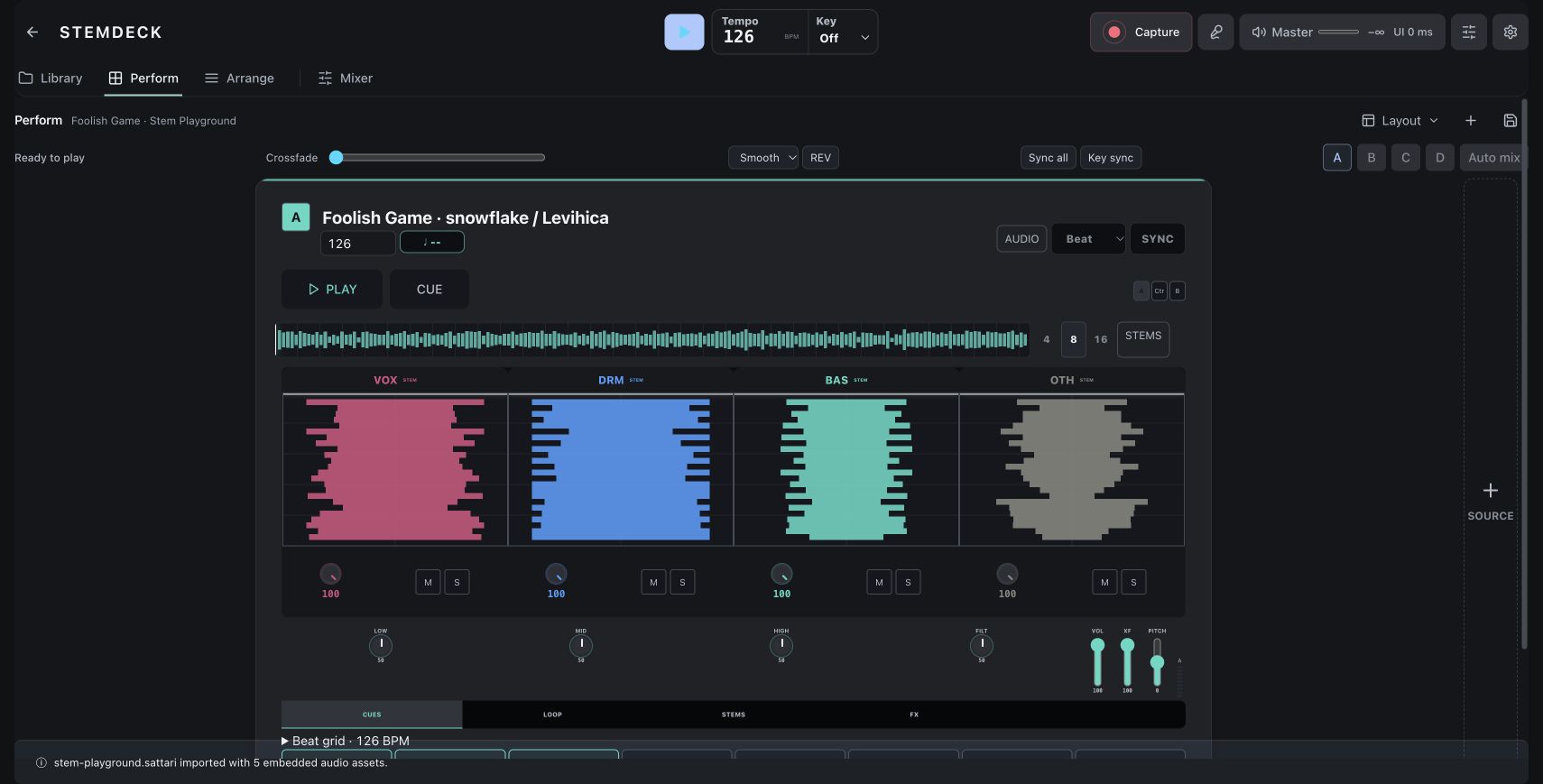The height and width of the screenshot is (784, 1543).
Task: Select the LOOP tab in the deck
Action: [552, 715]
